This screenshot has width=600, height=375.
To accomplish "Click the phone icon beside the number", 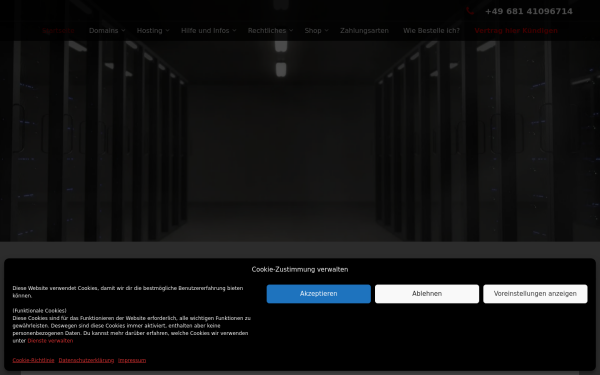I will coord(470,11).
